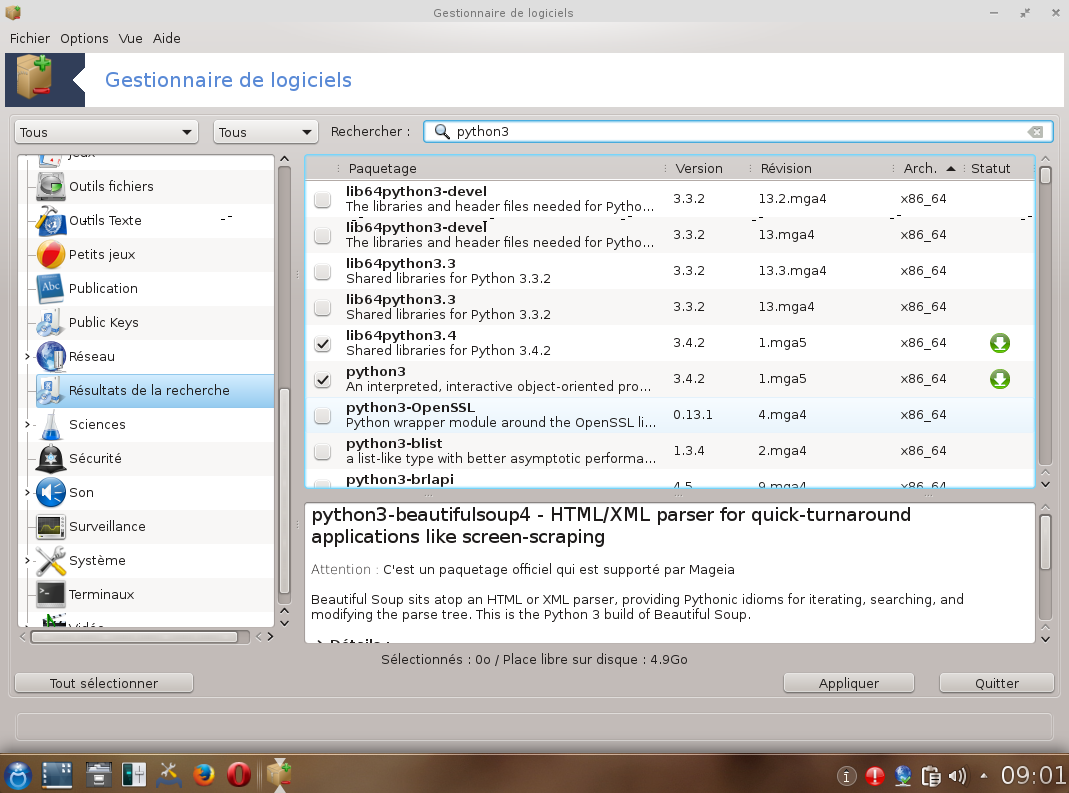Uncheck the python3 package checkbox
Viewport: 1069px width, 793px height.
coord(322,380)
